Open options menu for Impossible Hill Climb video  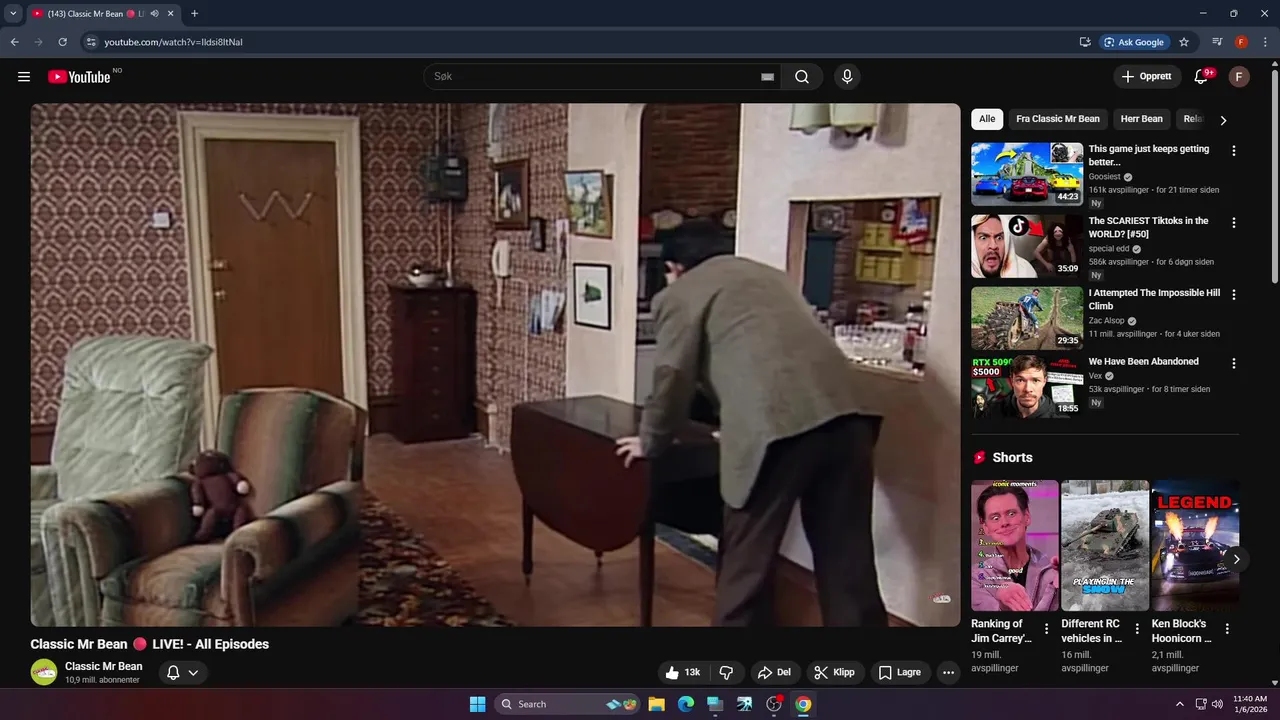click(x=1234, y=295)
